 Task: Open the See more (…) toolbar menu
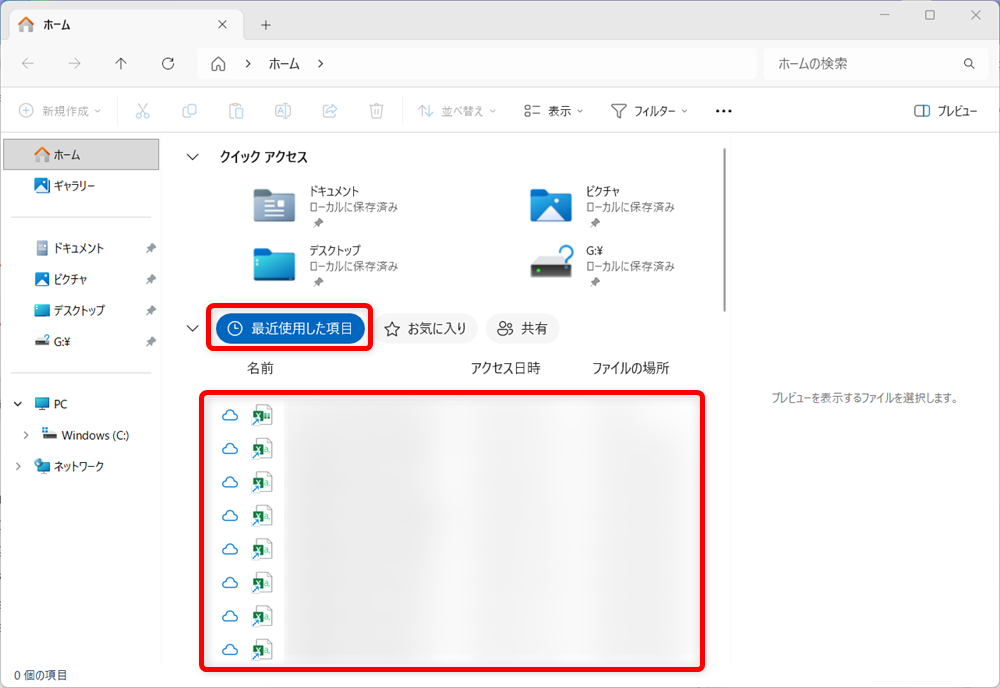point(723,111)
